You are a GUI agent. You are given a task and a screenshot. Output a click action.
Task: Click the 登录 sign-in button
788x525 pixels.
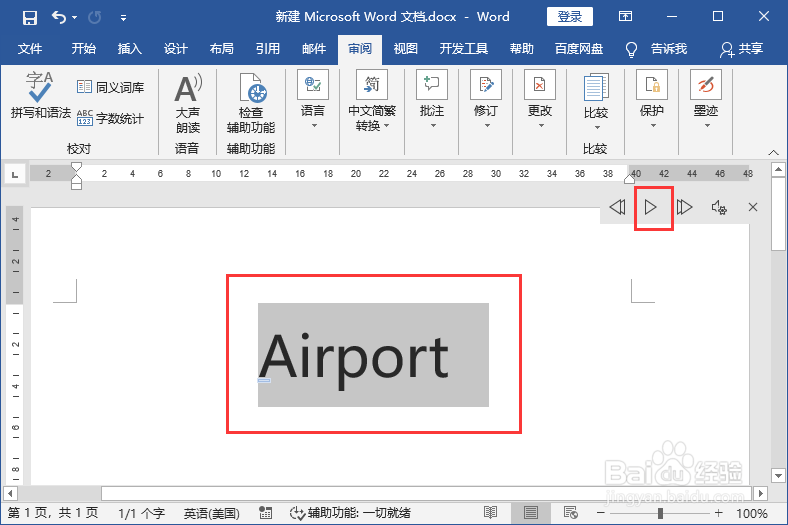coord(569,17)
